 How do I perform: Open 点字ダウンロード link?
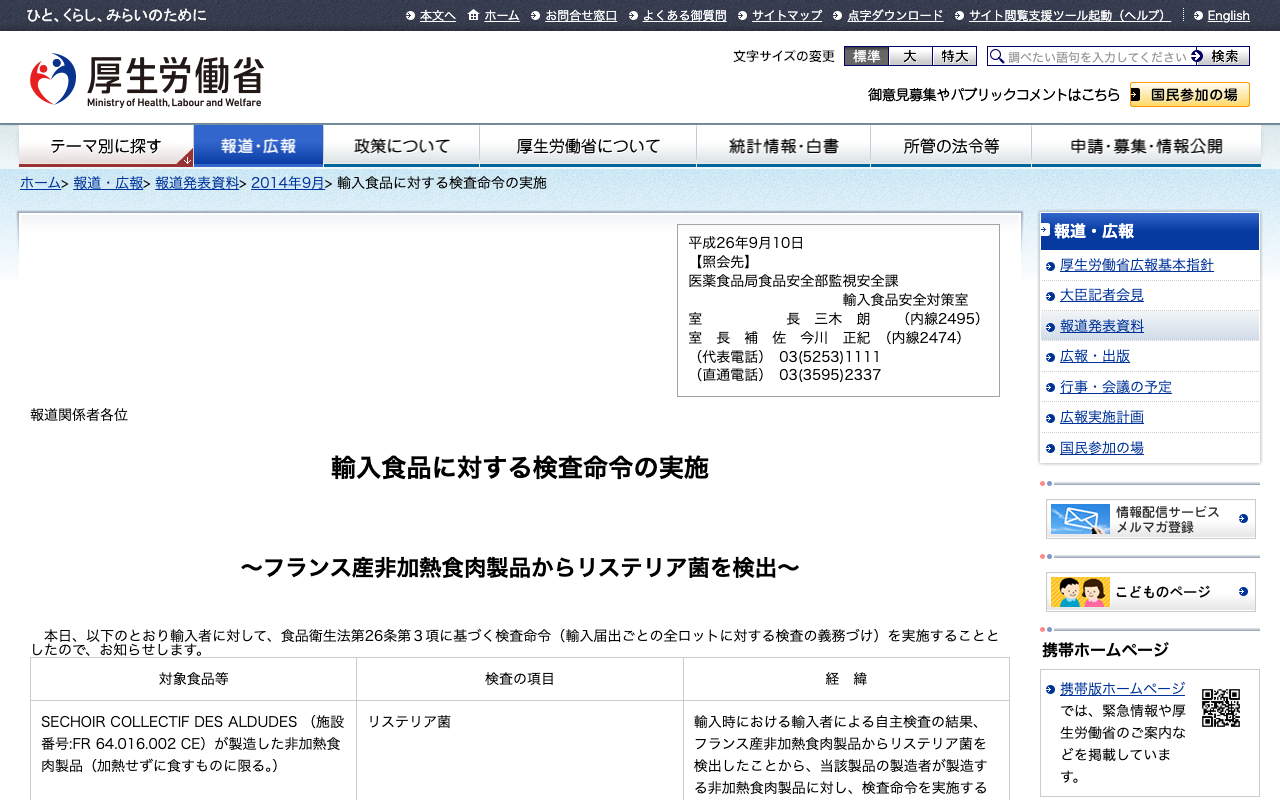click(895, 15)
